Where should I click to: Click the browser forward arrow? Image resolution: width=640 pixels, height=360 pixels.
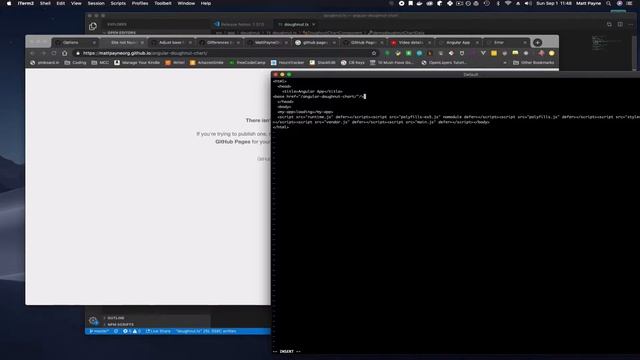[43, 53]
